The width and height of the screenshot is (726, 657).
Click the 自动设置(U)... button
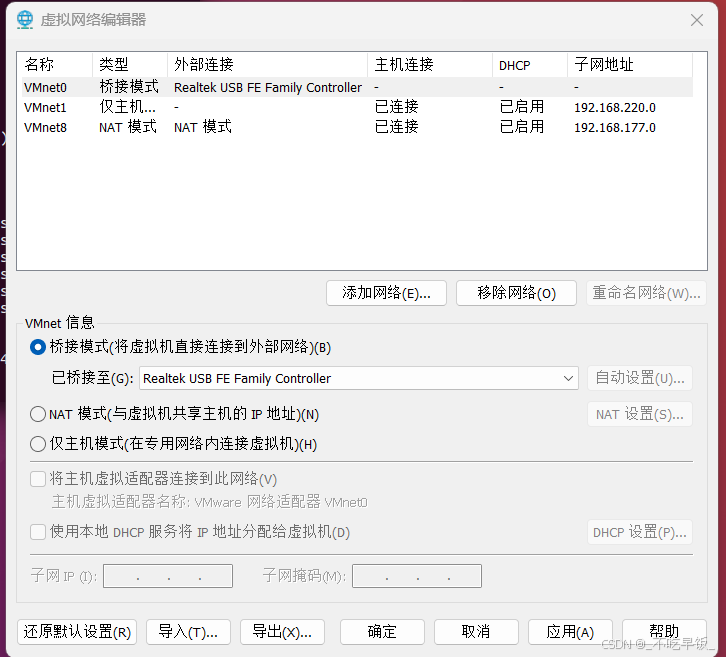[640, 378]
